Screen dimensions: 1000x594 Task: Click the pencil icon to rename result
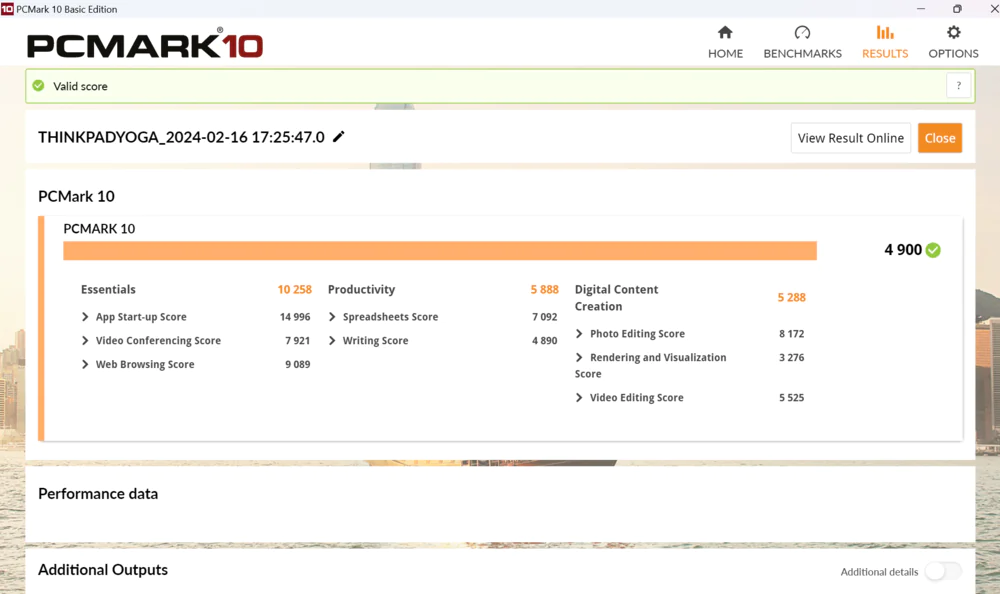coord(339,137)
